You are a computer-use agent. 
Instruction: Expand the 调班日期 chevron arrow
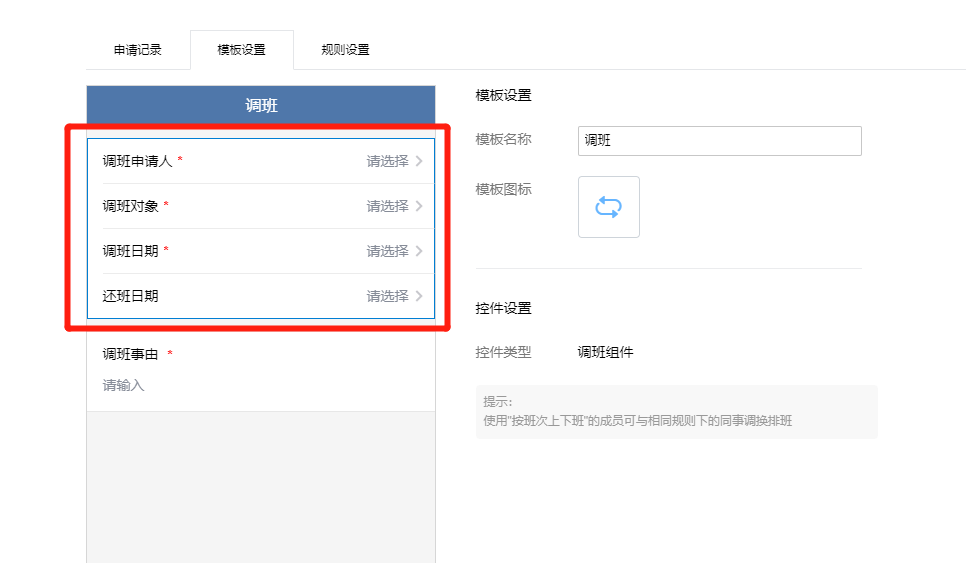pyautogui.click(x=419, y=251)
